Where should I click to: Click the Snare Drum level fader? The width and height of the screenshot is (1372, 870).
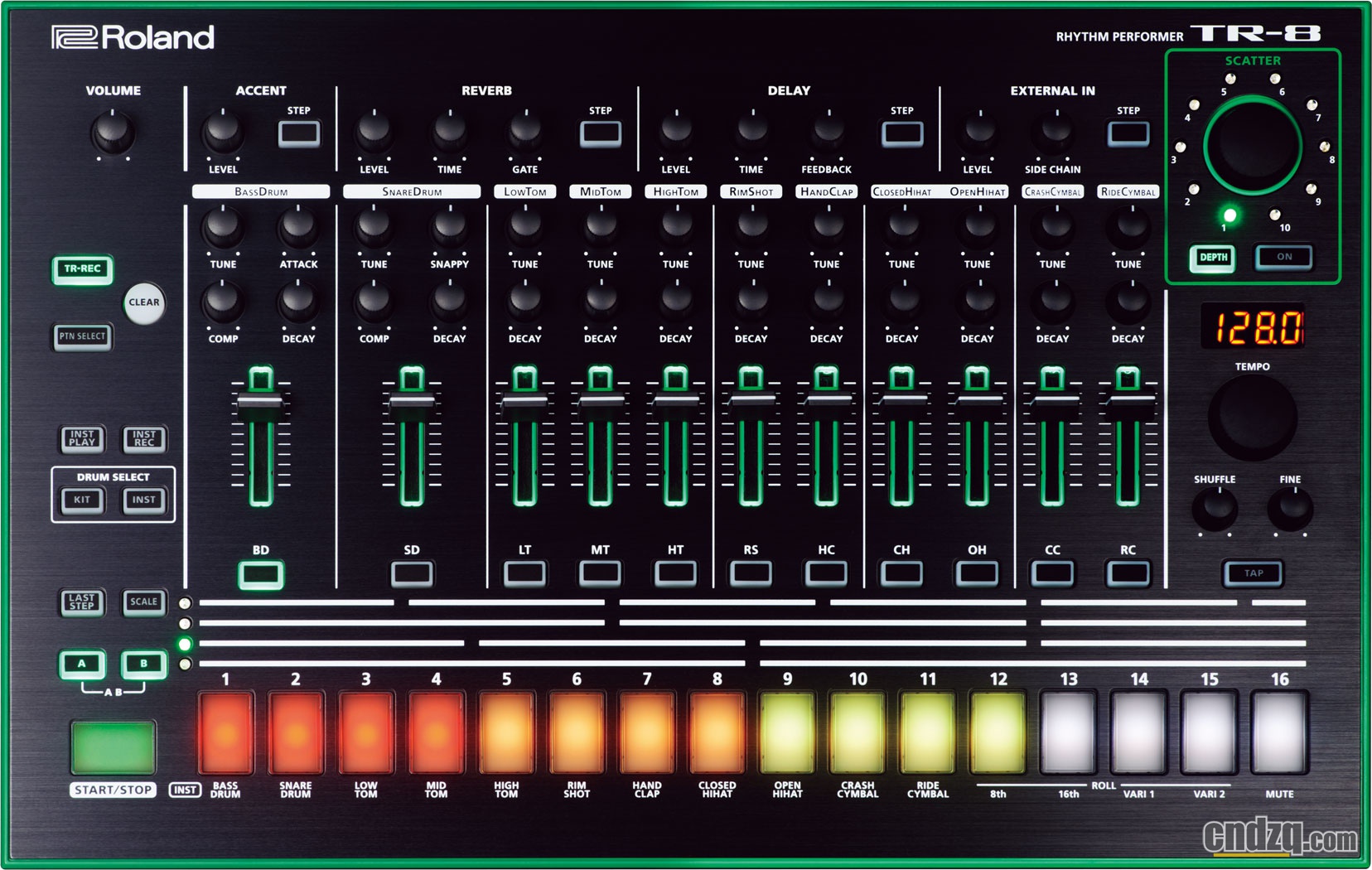tap(412, 403)
